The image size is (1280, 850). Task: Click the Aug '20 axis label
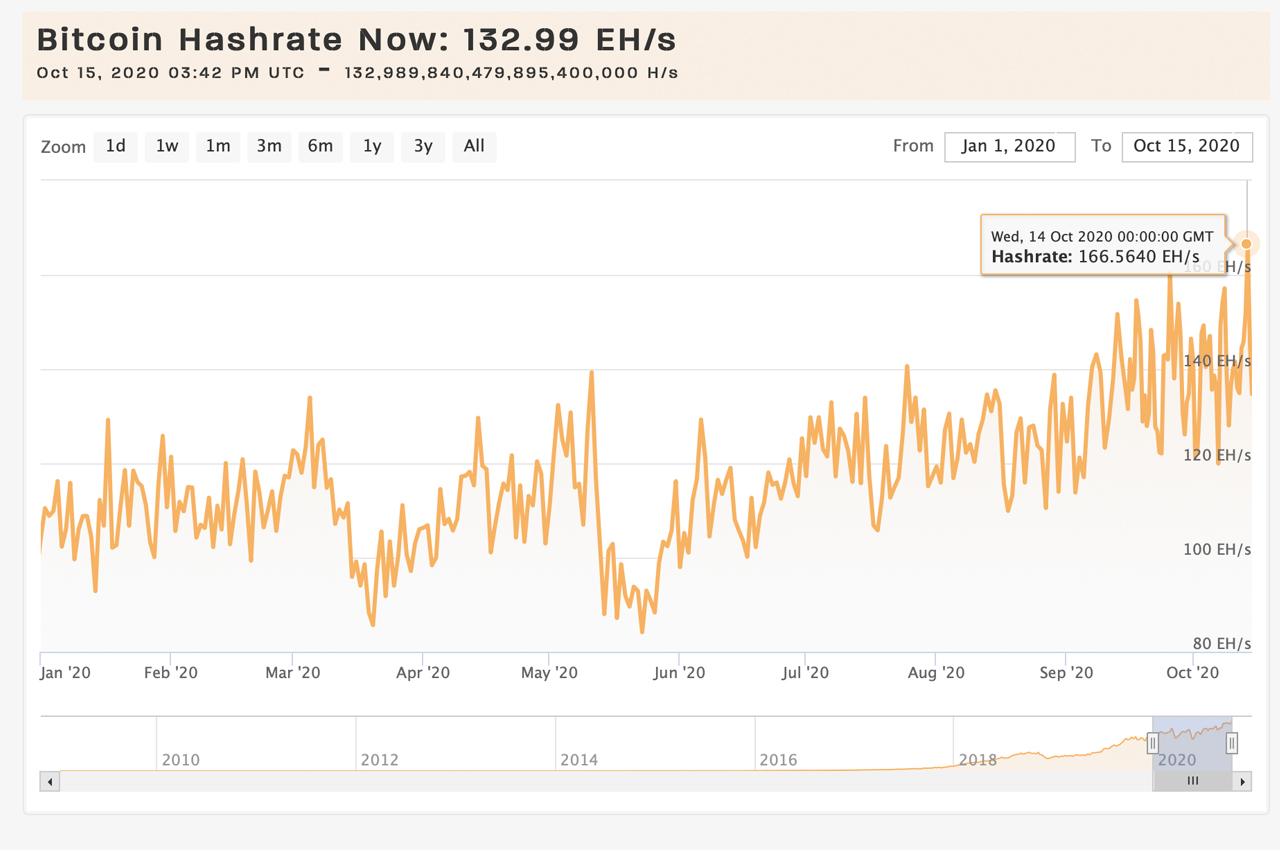click(936, 673)
